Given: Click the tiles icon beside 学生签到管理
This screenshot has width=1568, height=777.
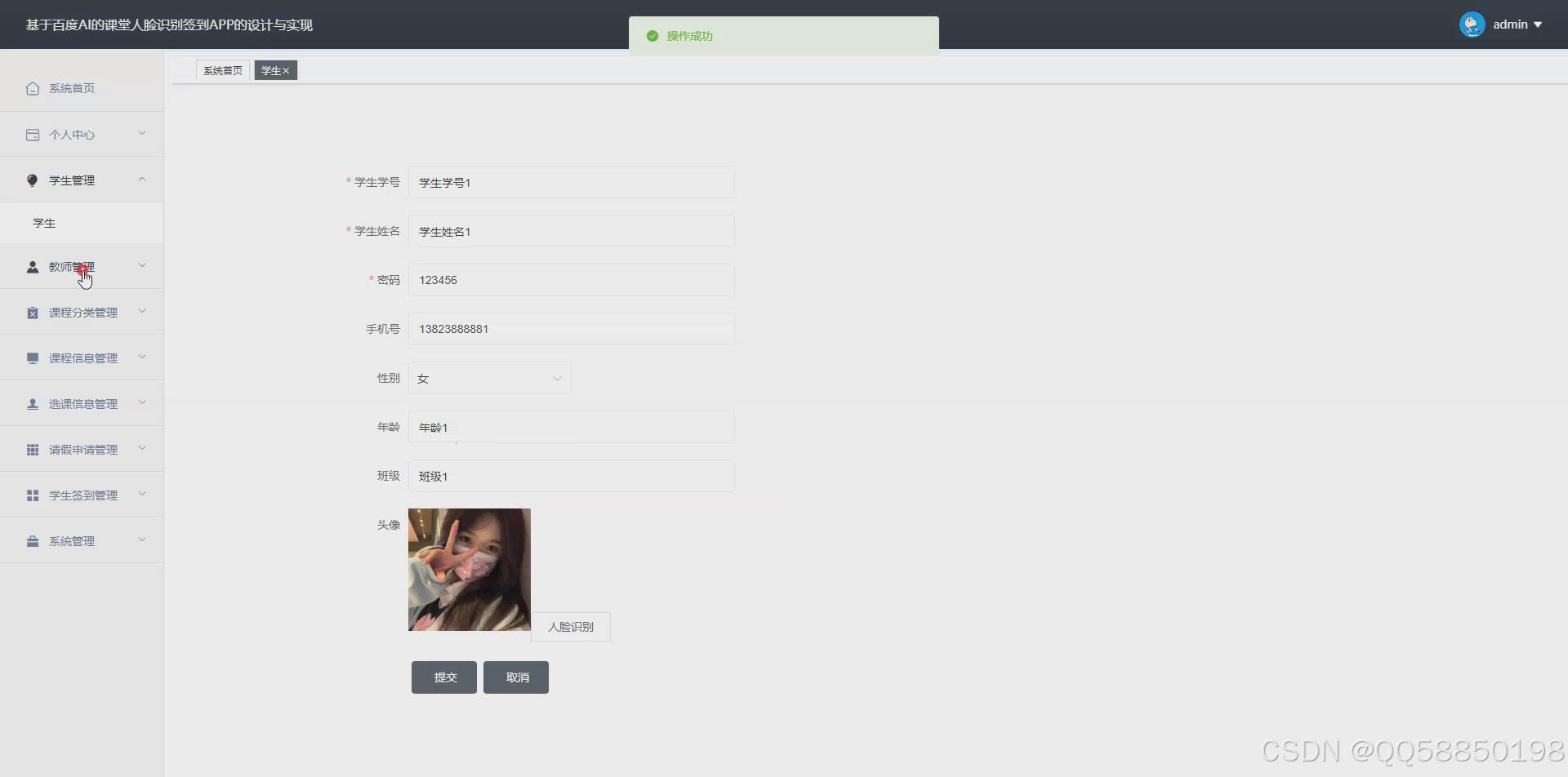Looking at the screenshot, I should (x=33, y=495).
